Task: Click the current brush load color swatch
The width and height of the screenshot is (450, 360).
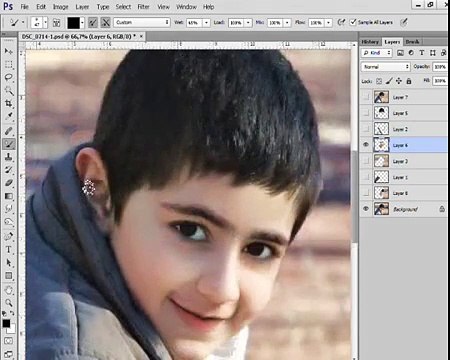Action: tap(73, 23)
